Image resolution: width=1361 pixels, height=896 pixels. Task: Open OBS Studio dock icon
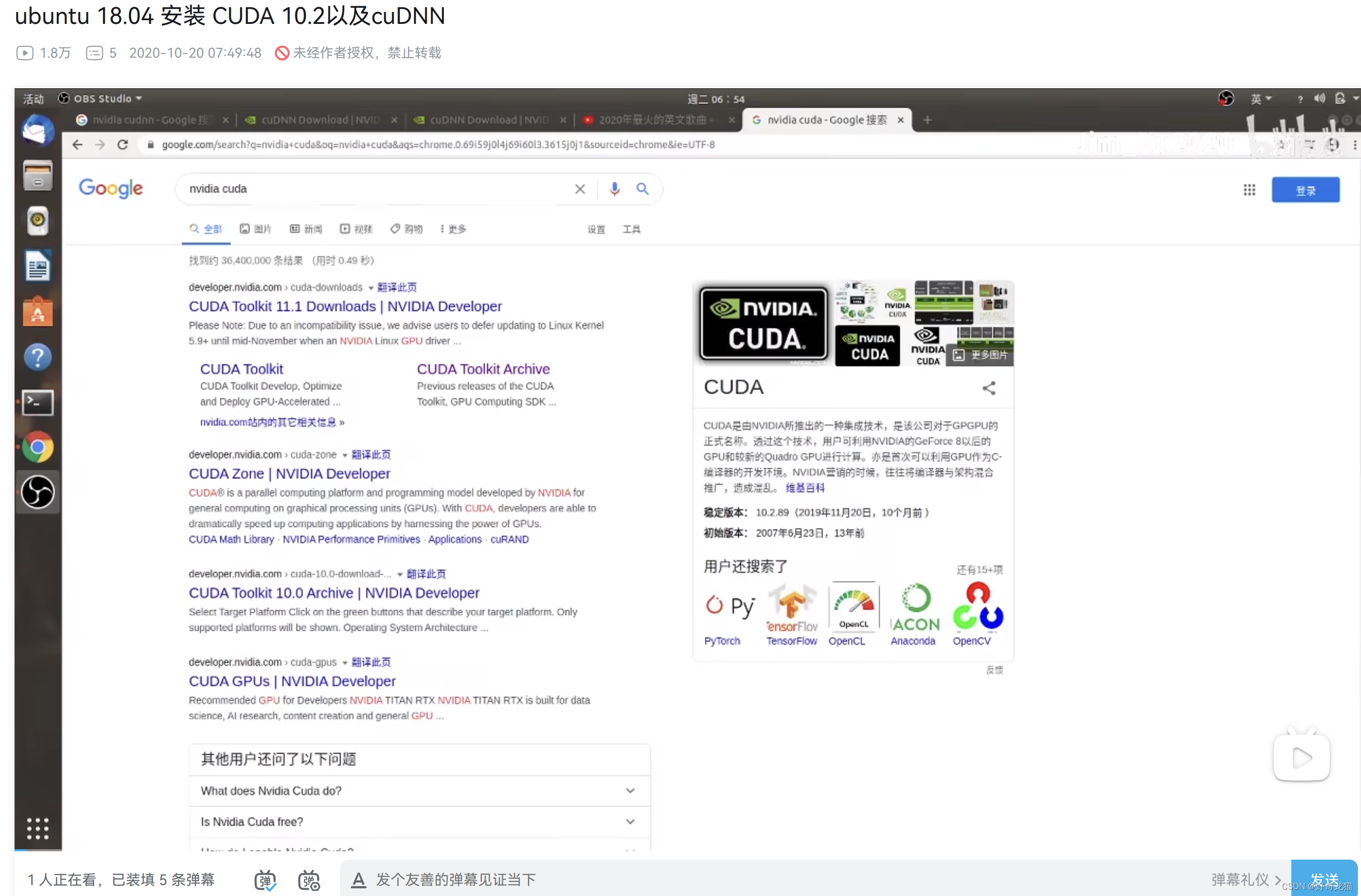(38, 492)
